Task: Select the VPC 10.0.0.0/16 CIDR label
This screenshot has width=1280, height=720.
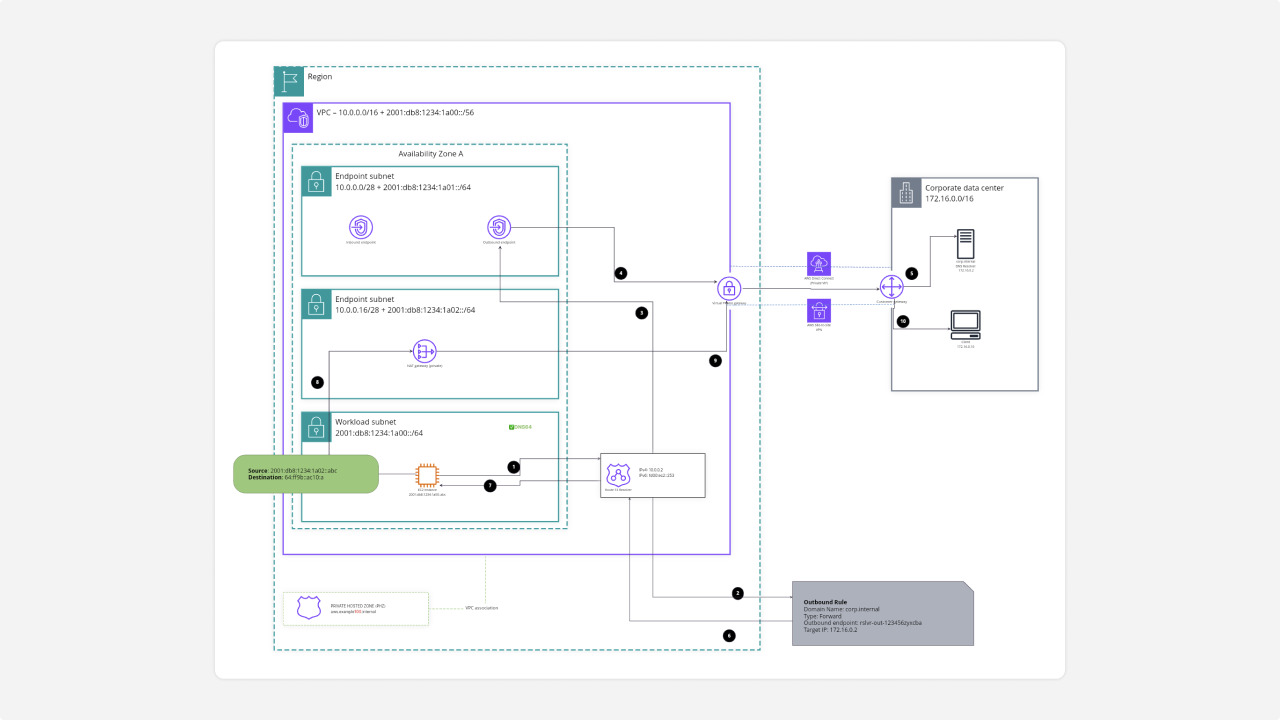Action: pos(395,112)
